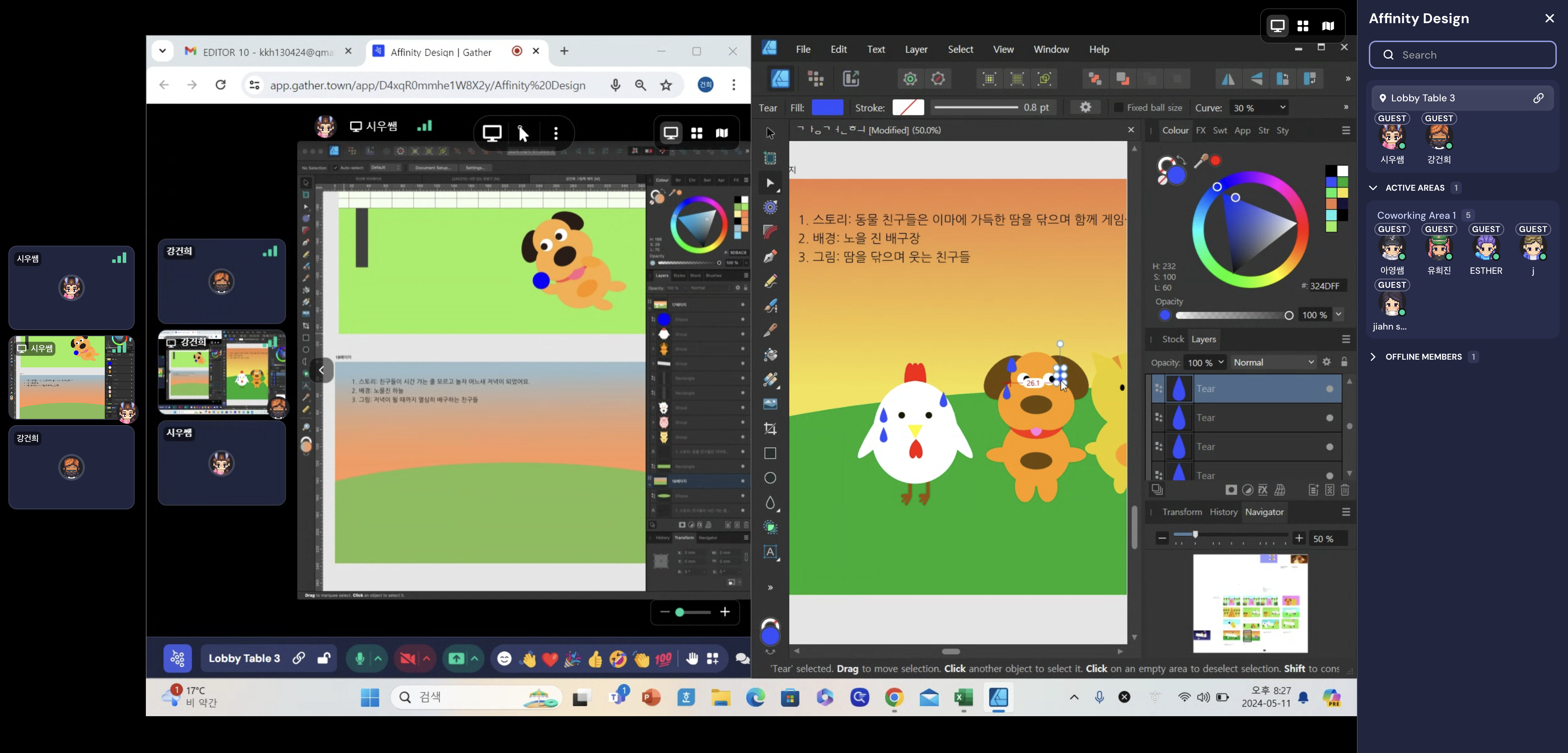Open colour Opacity 100 % dropdown arrow
This screenshot has width=1568, height=753.
(1339, 315)
